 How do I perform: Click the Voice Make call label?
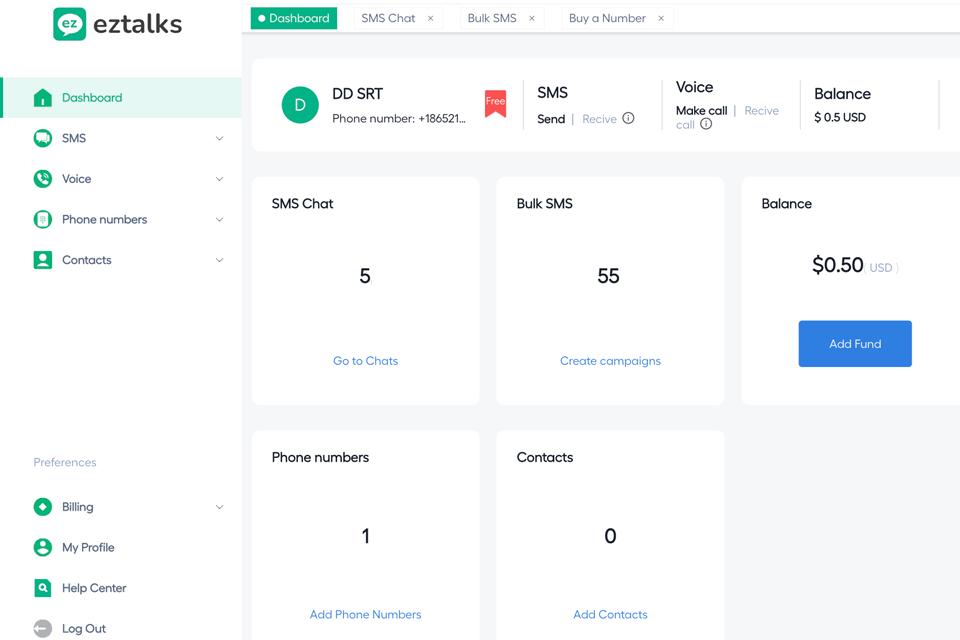702,111
